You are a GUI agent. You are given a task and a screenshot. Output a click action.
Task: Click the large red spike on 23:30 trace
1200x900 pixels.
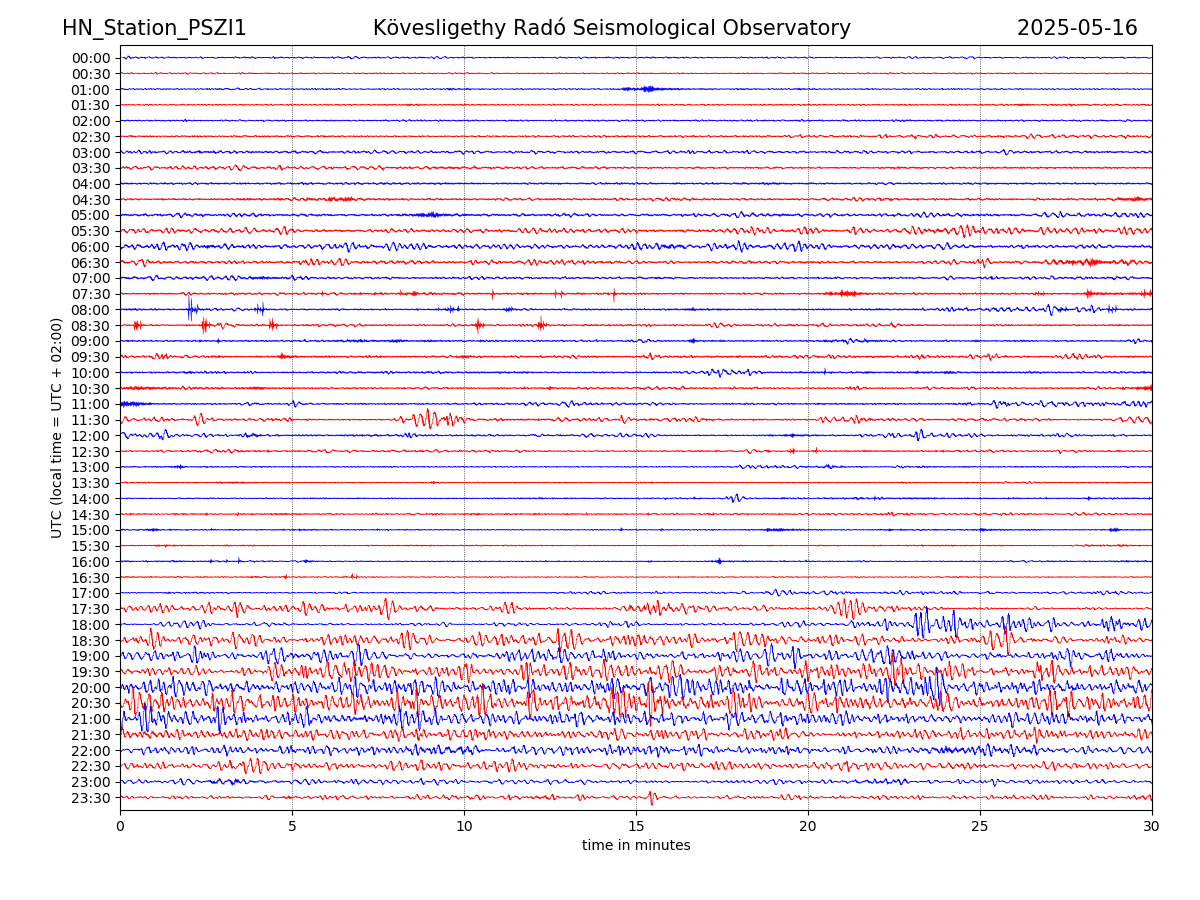point(651,798)
